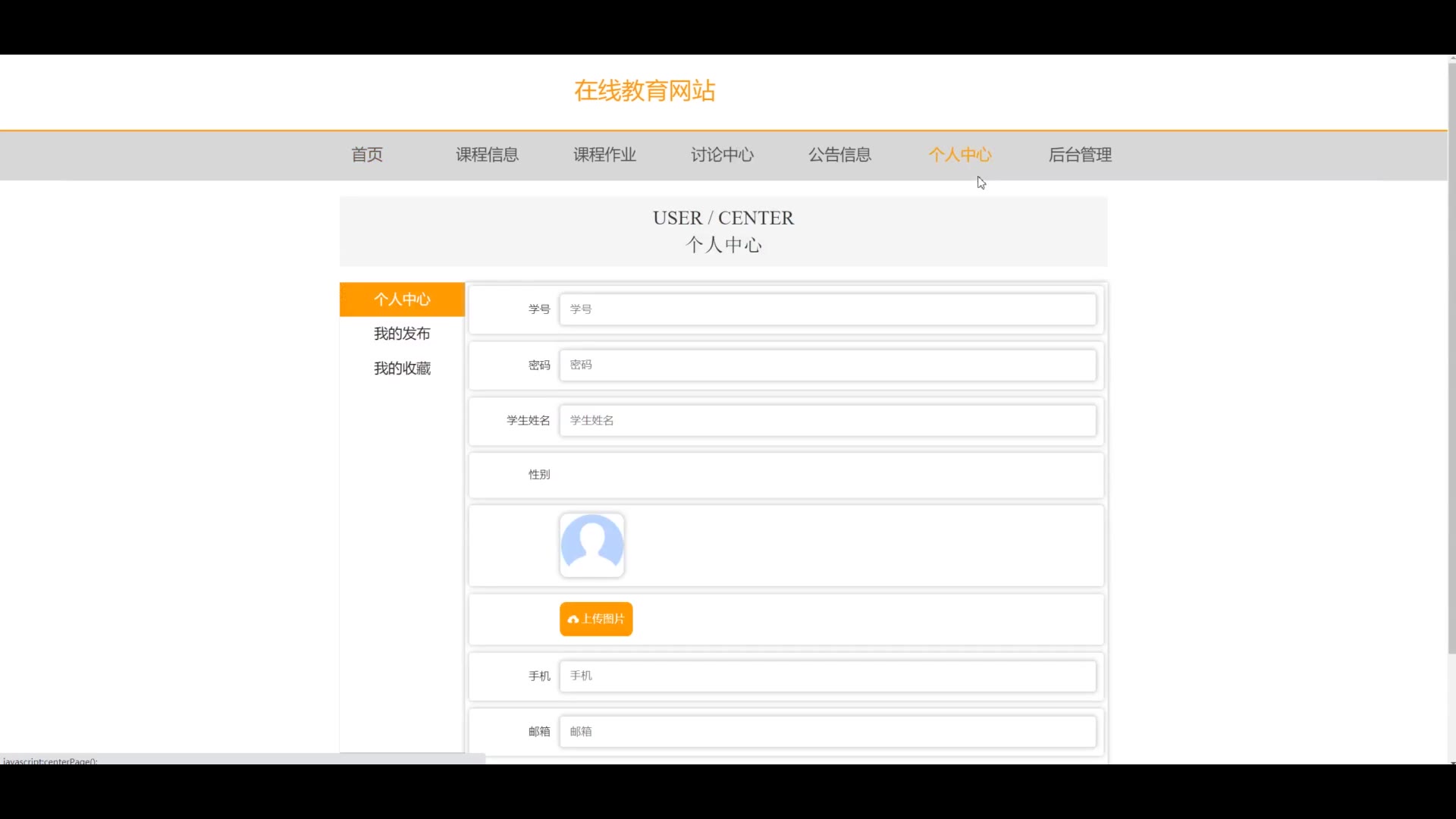Select 个人中心 sidebar tab
The width and height of the screenshot is (1456, 819).
click(402, 300)
